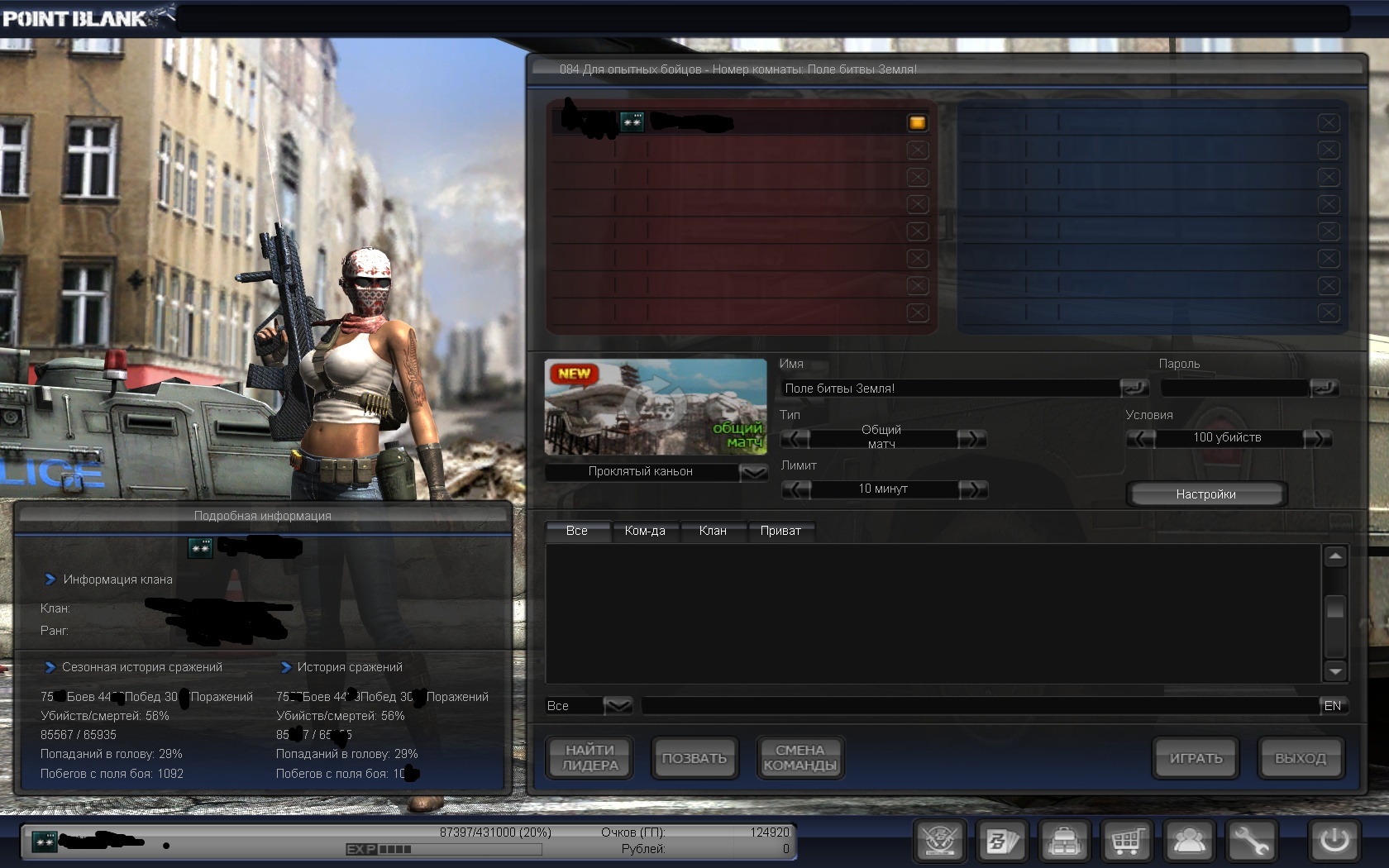The image size is (1389, 868).
Task: Close the second slot of the red team
Action: [917, 150]
